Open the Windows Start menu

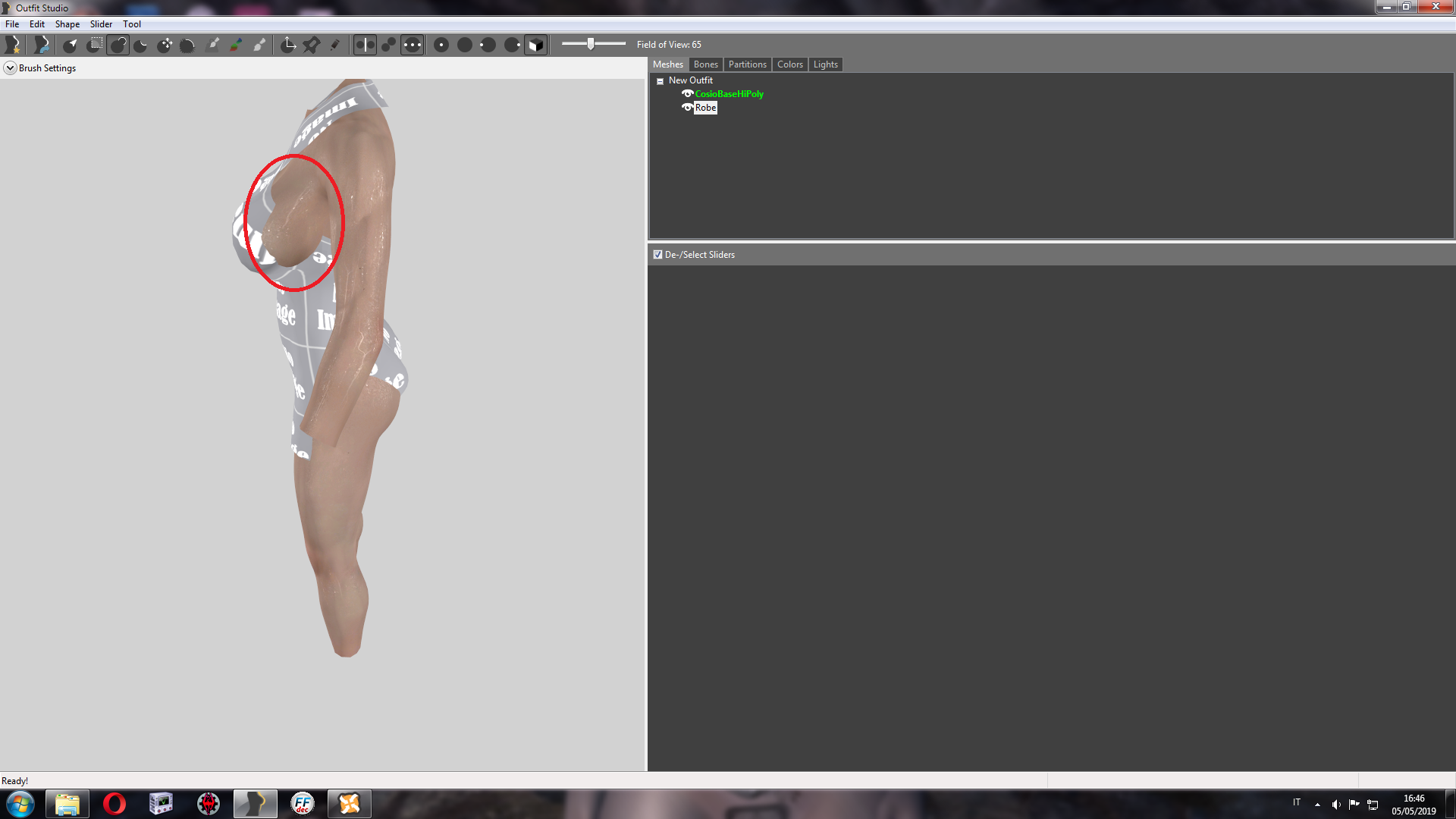tap(20, 804)
